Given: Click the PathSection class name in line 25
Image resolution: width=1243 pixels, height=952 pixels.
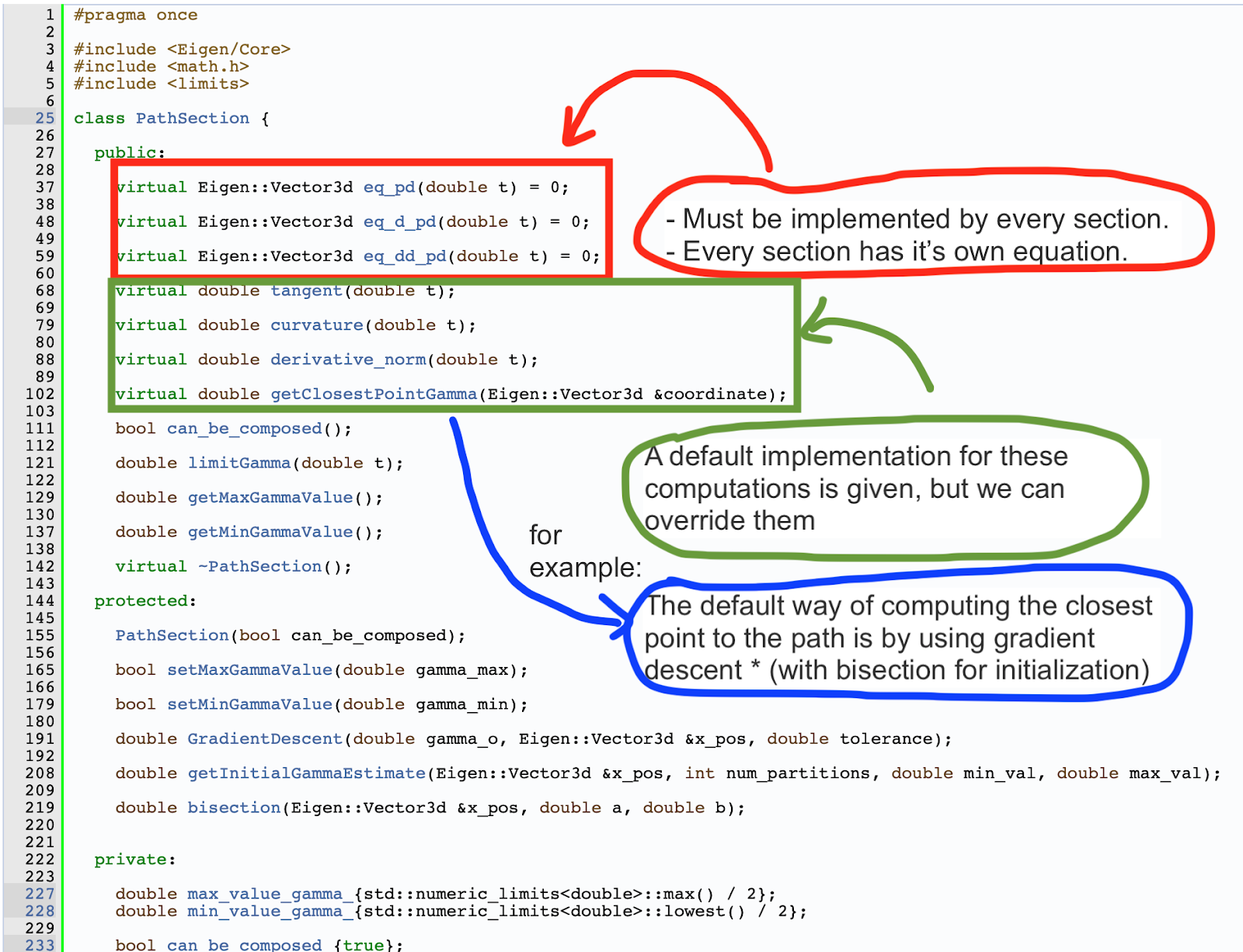Looking at the screenshot, I should pyautogui.click(x=193, y=118).
